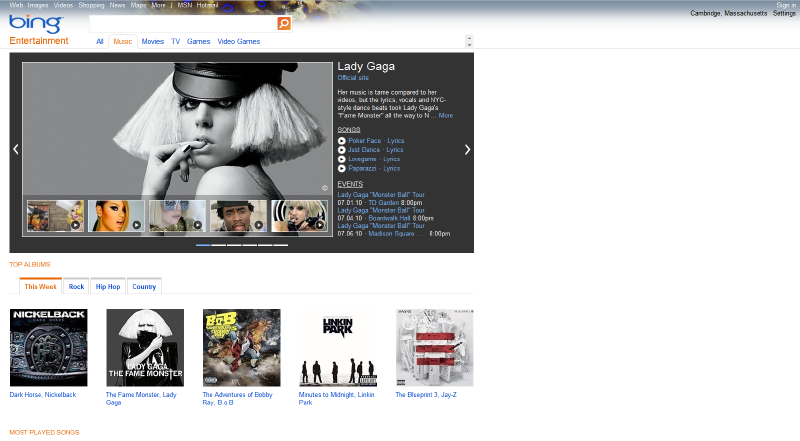Click play icon beside Paparazzi
This screenshot has height=441, width=800.
pyautogui.click(x=342, y=168)
